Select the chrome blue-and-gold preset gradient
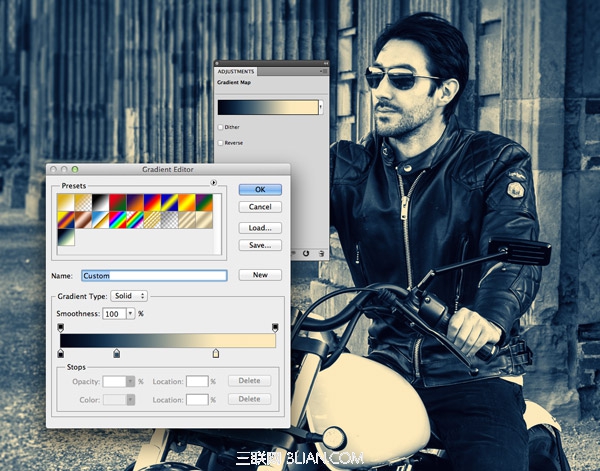Image resolution: width=600 pixels, height=471 pixels. (100, 220)
